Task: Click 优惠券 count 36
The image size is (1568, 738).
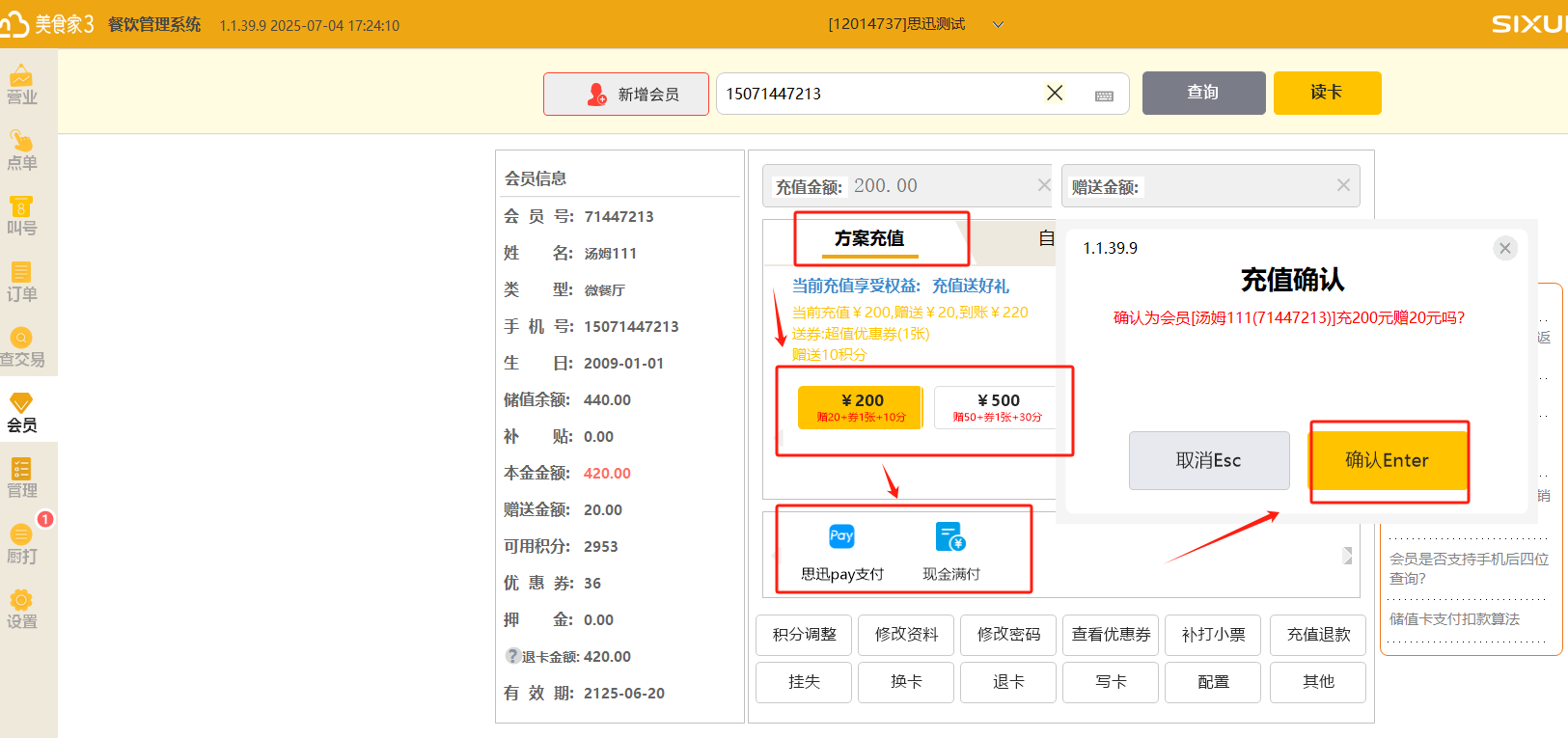Action: [x=592, y=583]
